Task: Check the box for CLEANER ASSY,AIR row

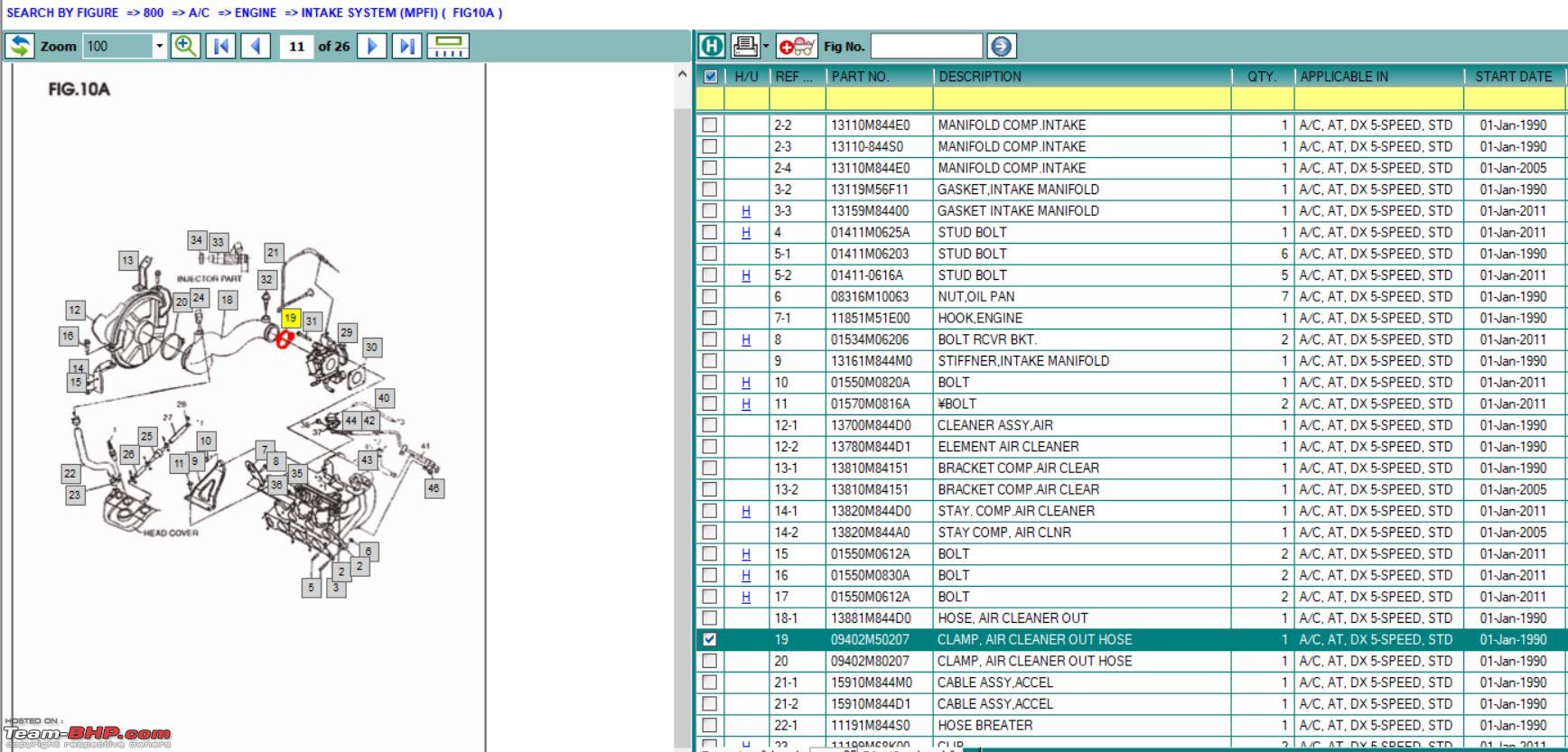Action: pos(710,425)
